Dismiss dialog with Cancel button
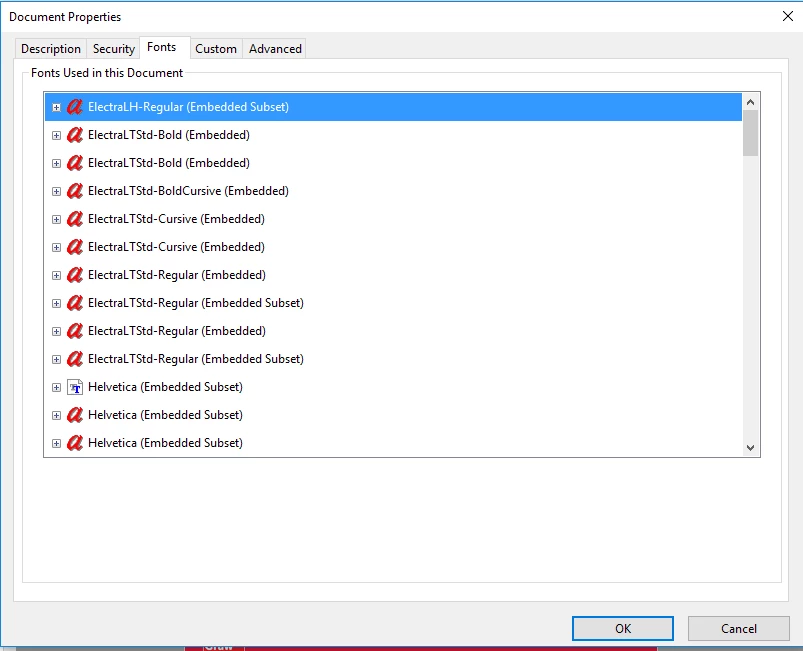The height and width of the screenshot is (651, 803). 738,628
